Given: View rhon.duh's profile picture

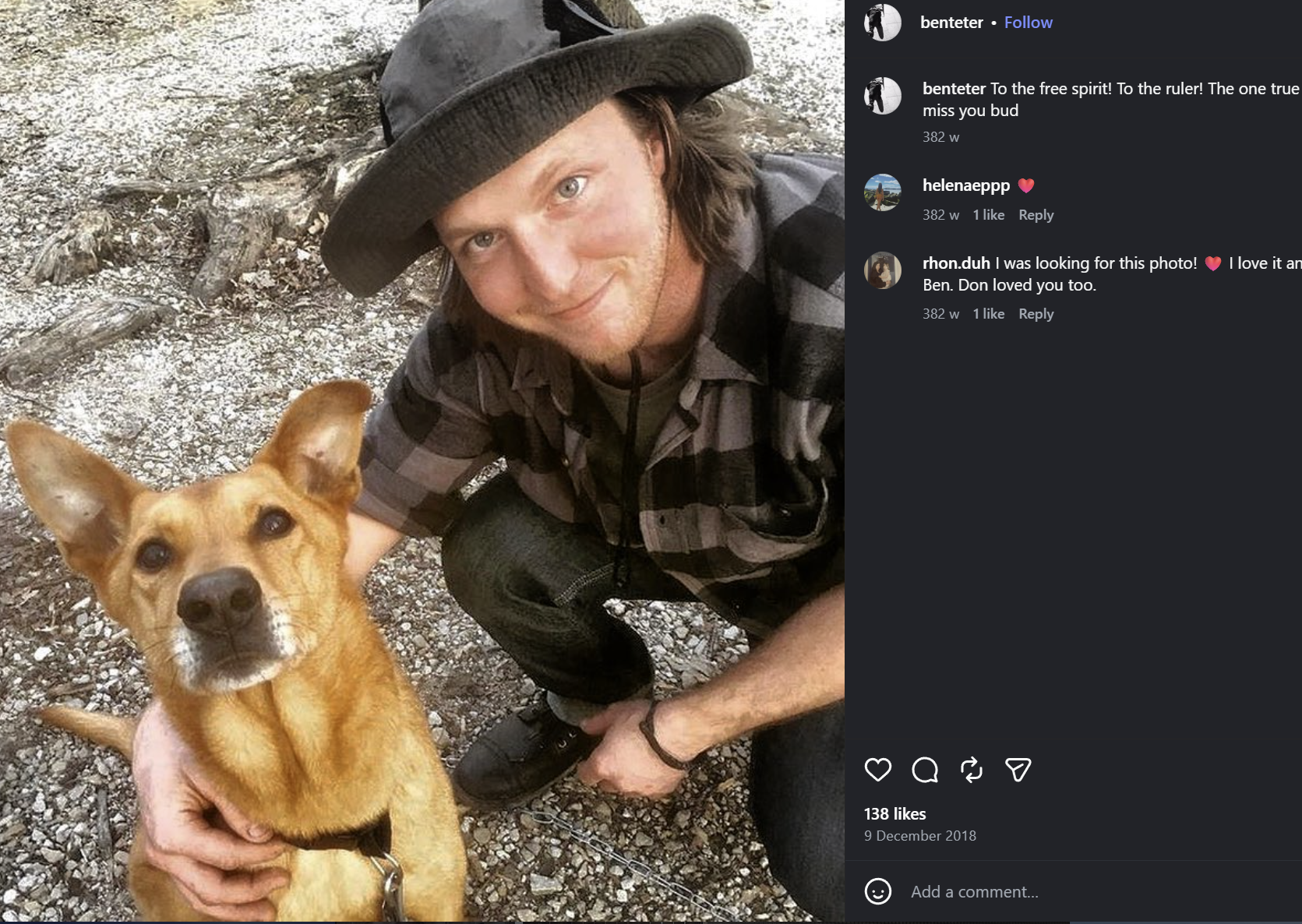Looking at the screenshot, I should point(883,270).
